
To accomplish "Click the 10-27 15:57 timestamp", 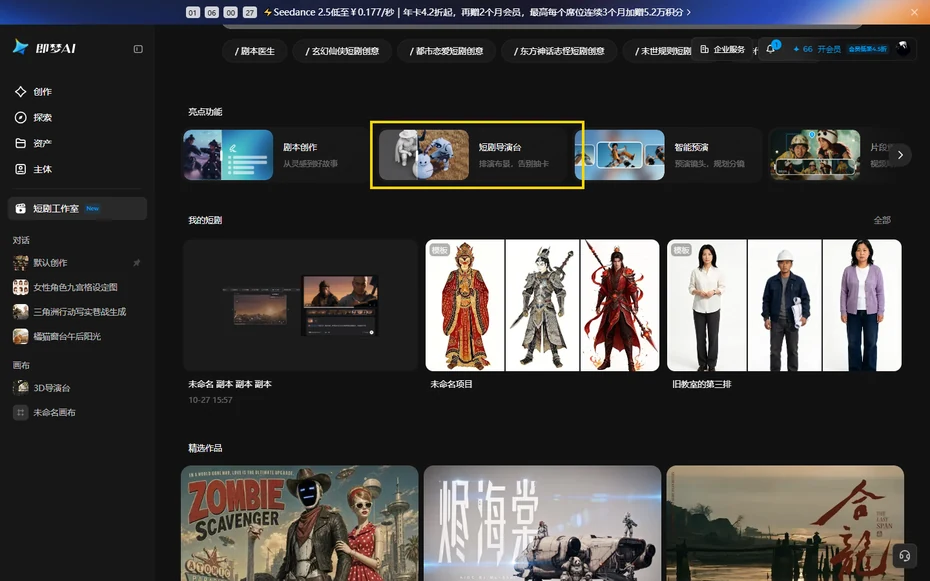I will point(210,400).
